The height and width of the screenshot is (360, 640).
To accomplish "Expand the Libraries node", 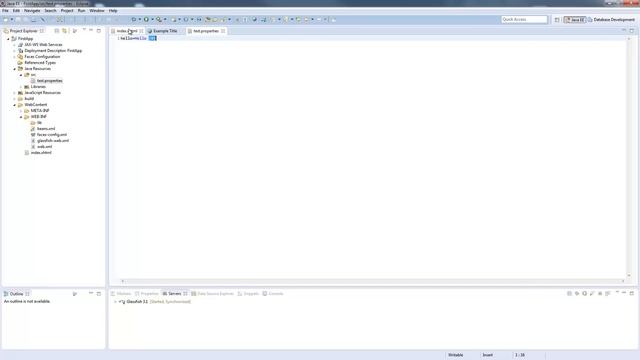I will tap(21, 87).
